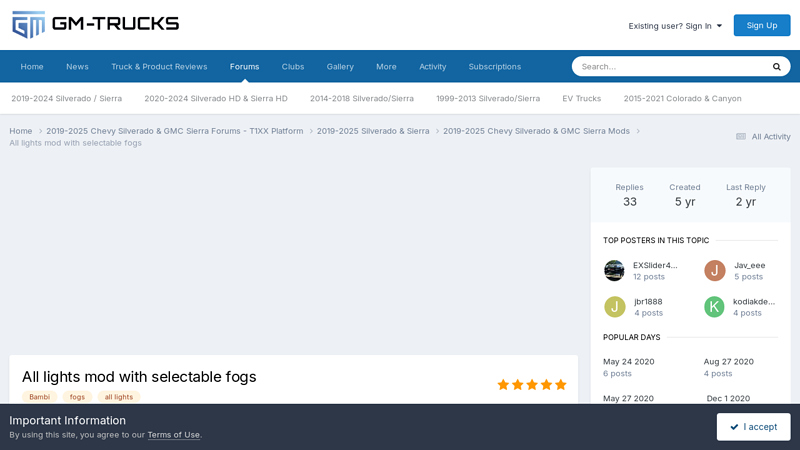The width and height of the screenshot is (800, 450).
Task: Open jbr1888 user avatar
Action: (615, 307)
